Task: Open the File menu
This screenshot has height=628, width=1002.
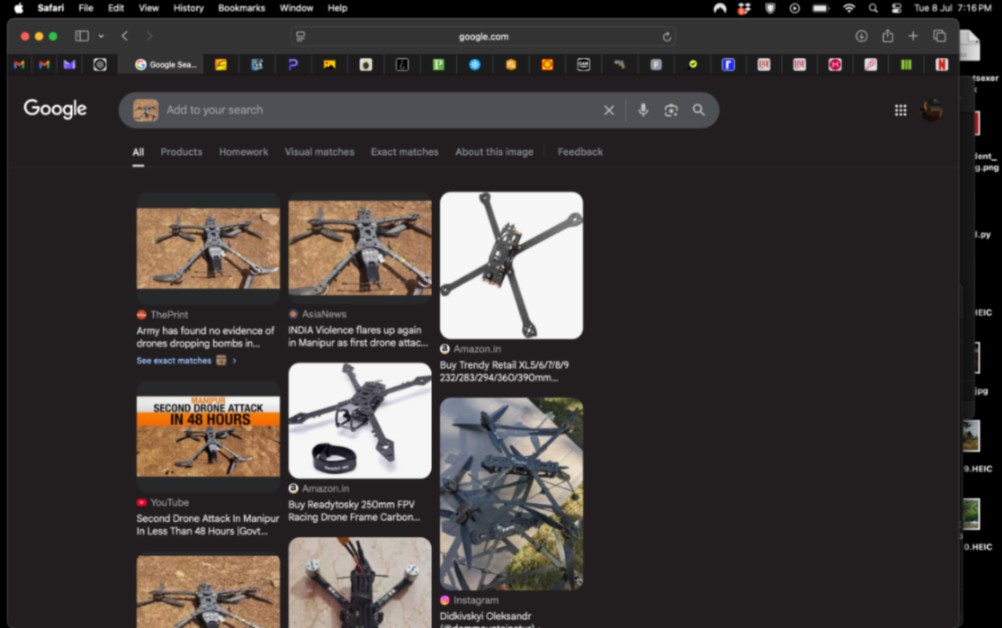Action: pyautogui.click(x=86, y=8)
